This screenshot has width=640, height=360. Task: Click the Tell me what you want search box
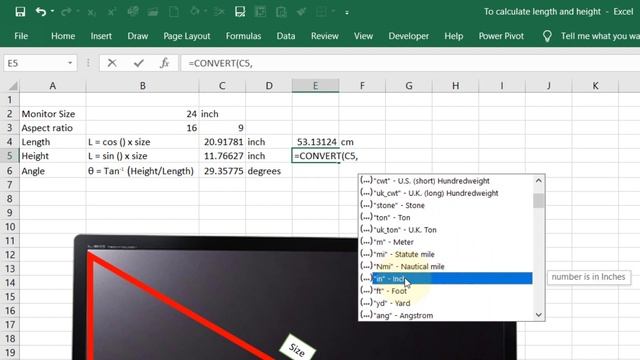pos(600,36)
